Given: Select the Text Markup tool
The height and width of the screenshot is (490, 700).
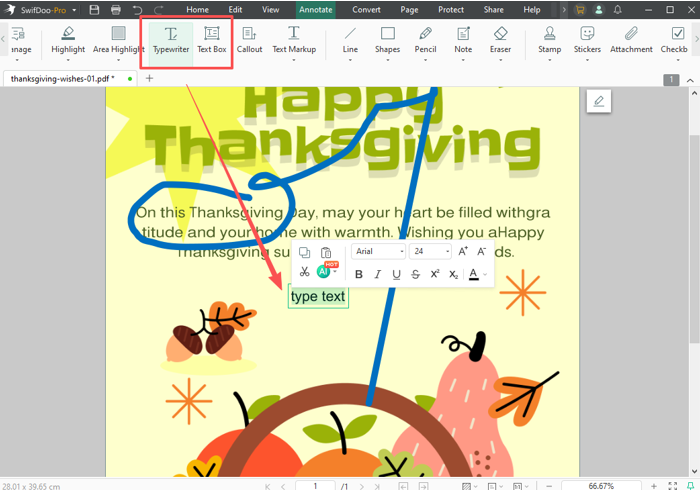Looking at the screenshot, I should tap(294, 40).
